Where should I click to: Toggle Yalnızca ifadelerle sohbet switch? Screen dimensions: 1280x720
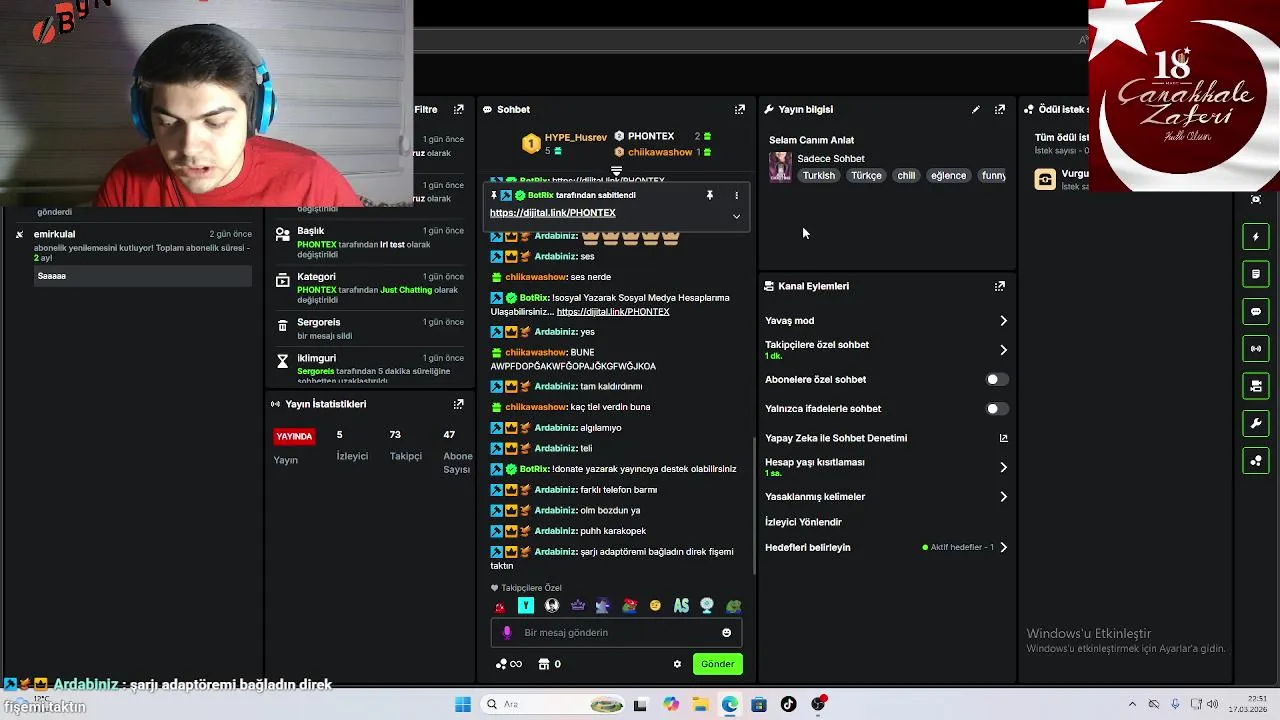[x=997, y=409]
